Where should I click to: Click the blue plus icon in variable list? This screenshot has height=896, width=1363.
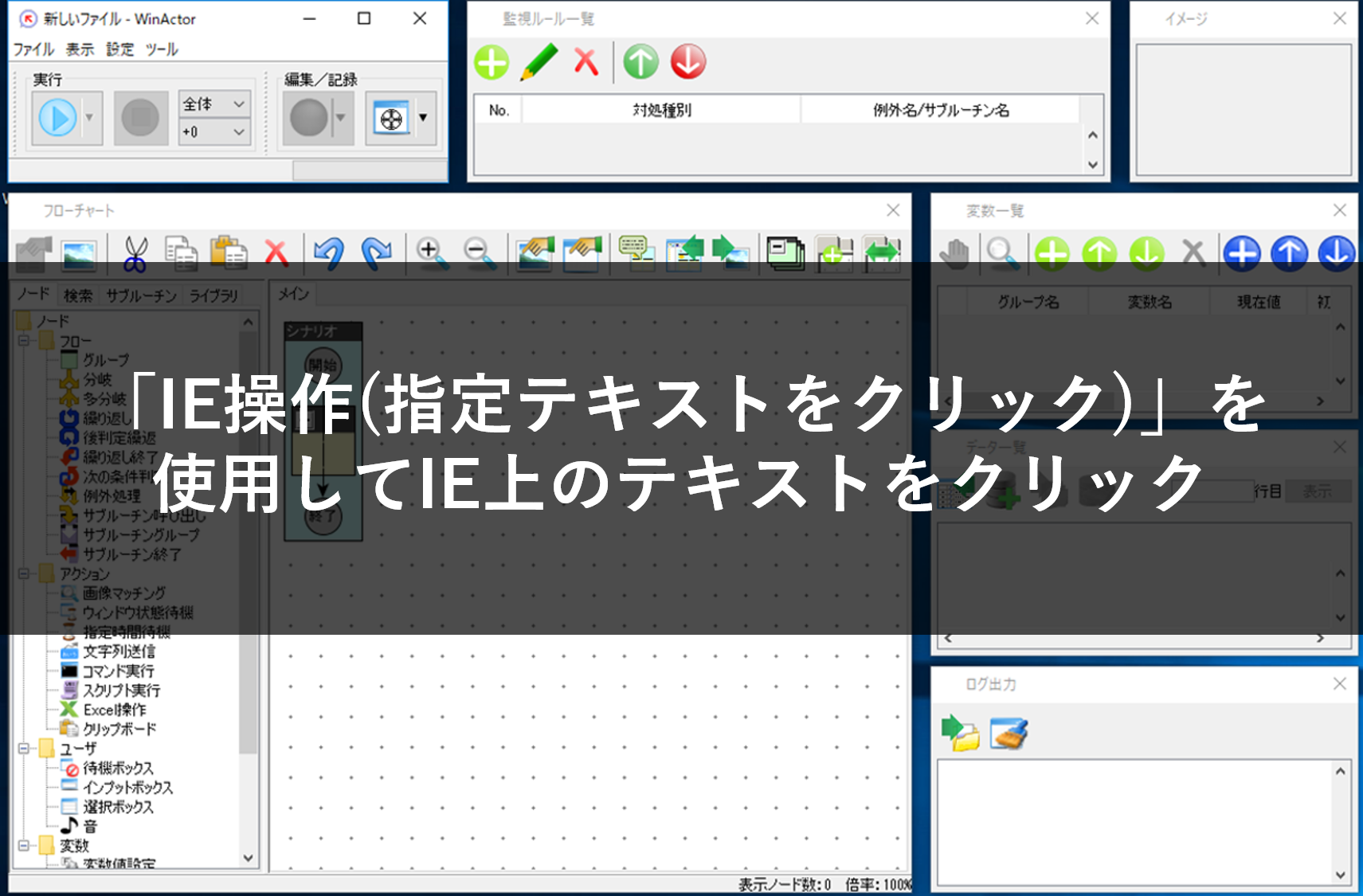click(x=1242, y=253)
